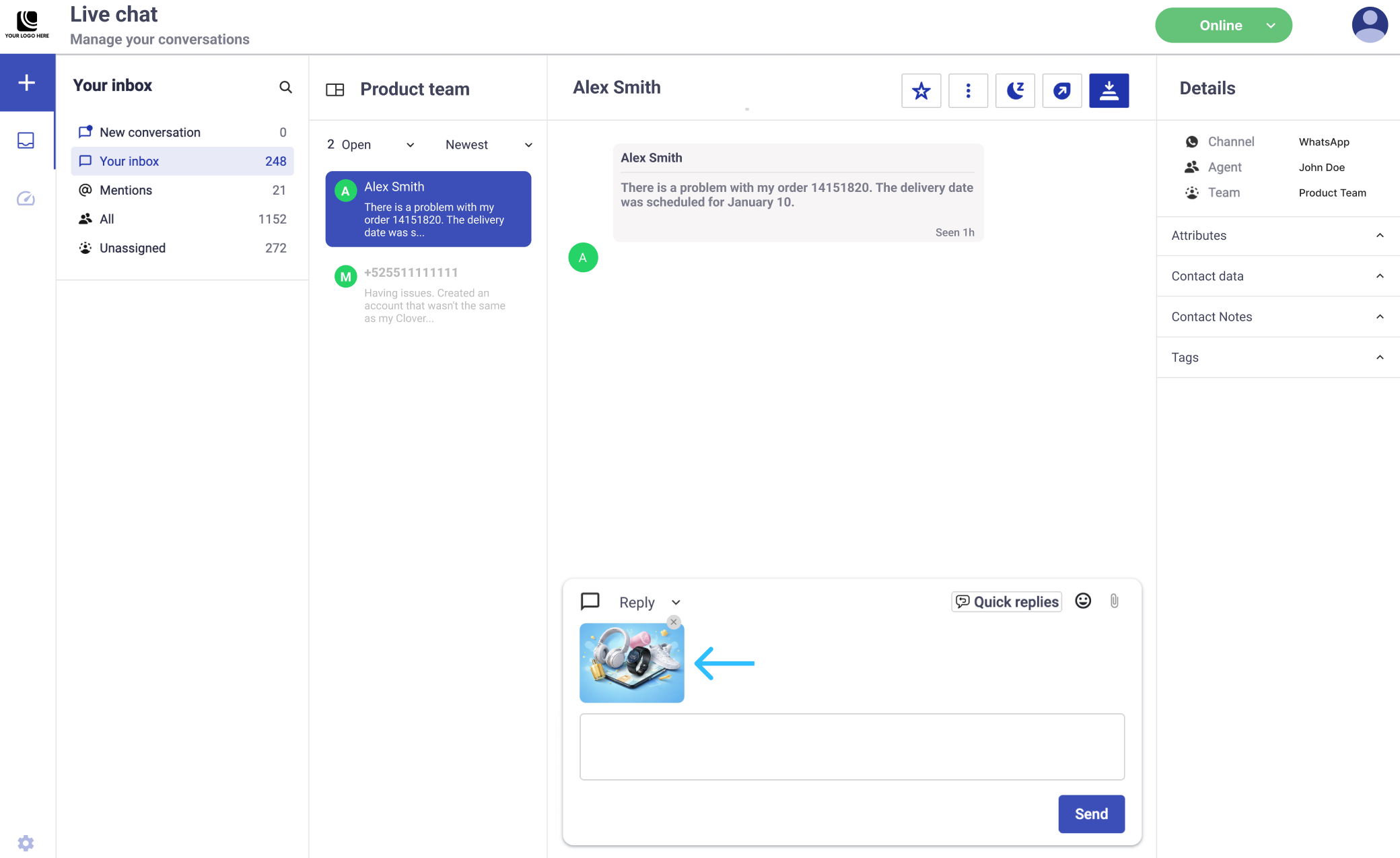Click the attachment paperclip icon
This screenshot has height=858, width=1400.
[x=1115, y=601]
